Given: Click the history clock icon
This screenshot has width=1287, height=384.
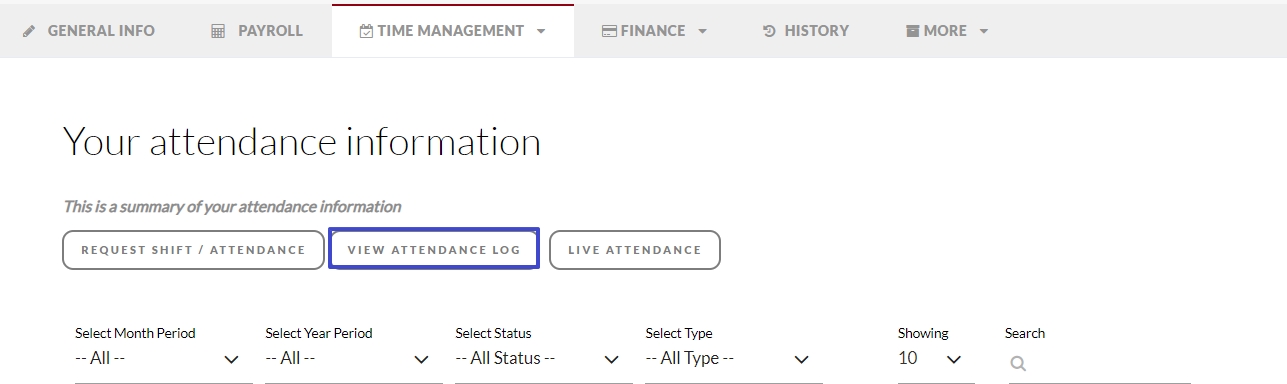Looking at the screenshot, I should pos(769,31).
